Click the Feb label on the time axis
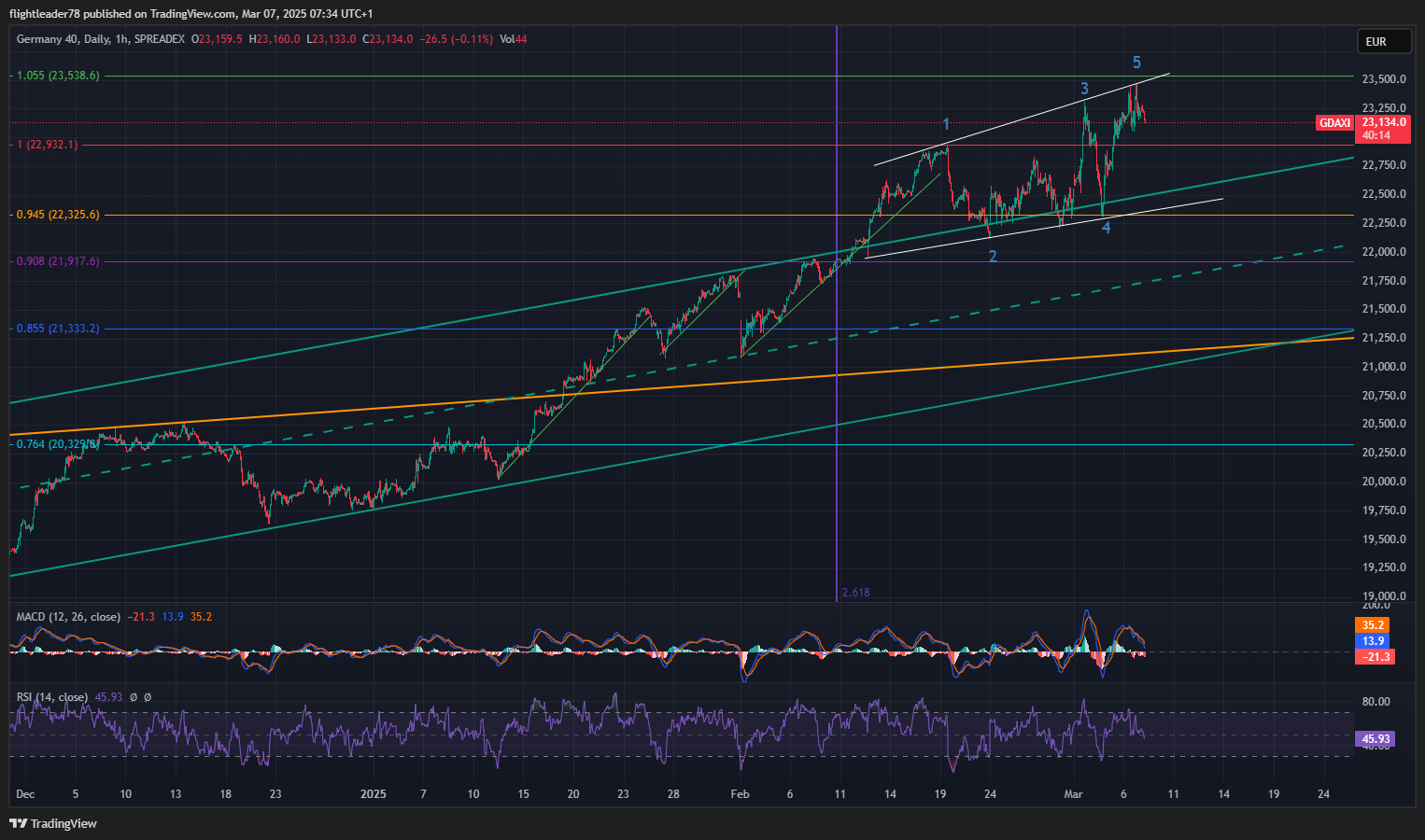Screen dimensions: 1425x840 (741, 794)
